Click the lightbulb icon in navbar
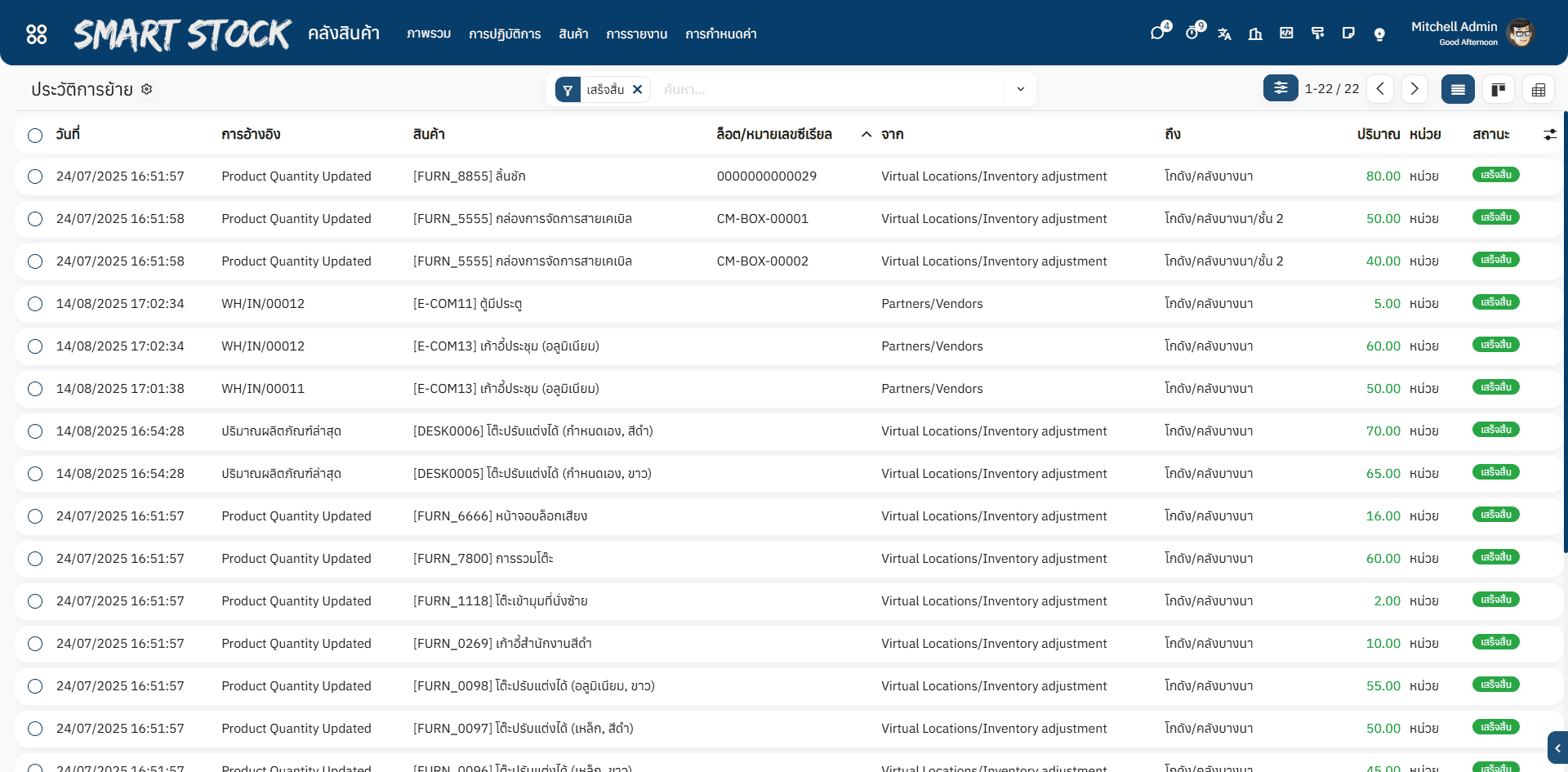The height and width of the screenshot is (772, 1568). 1379,33
